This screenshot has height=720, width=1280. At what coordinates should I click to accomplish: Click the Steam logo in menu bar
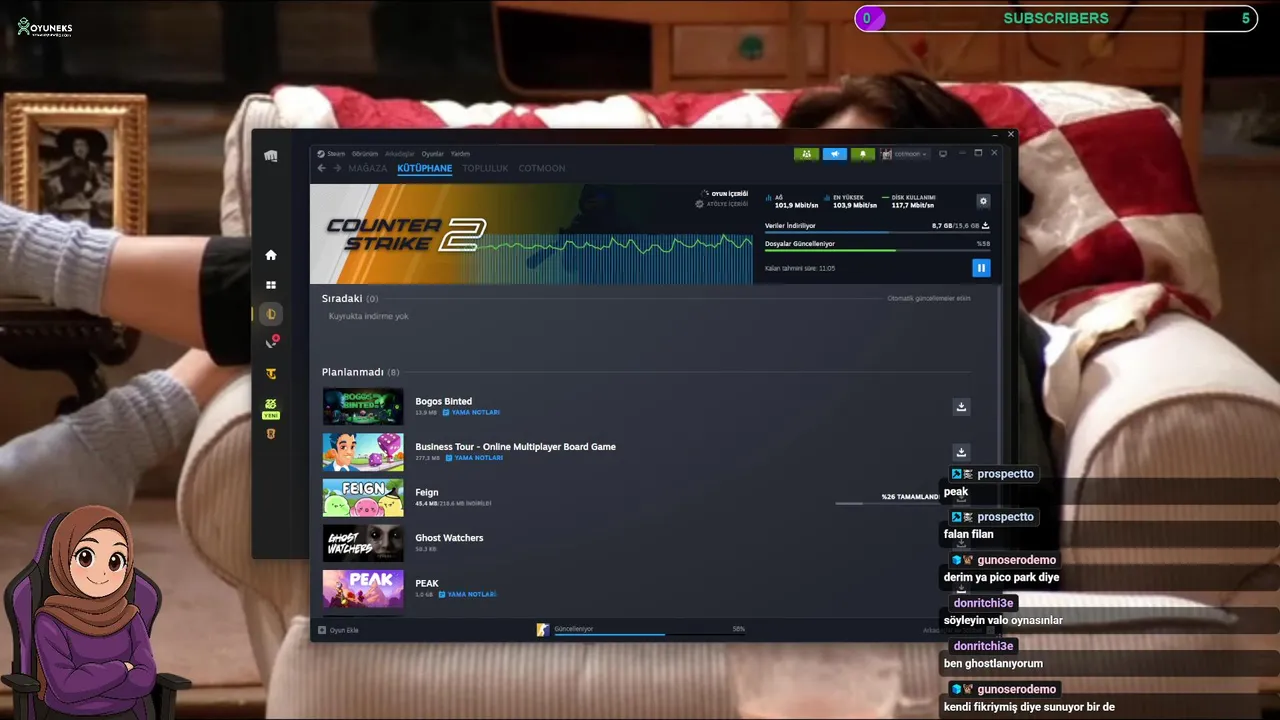tap(321, 154)
